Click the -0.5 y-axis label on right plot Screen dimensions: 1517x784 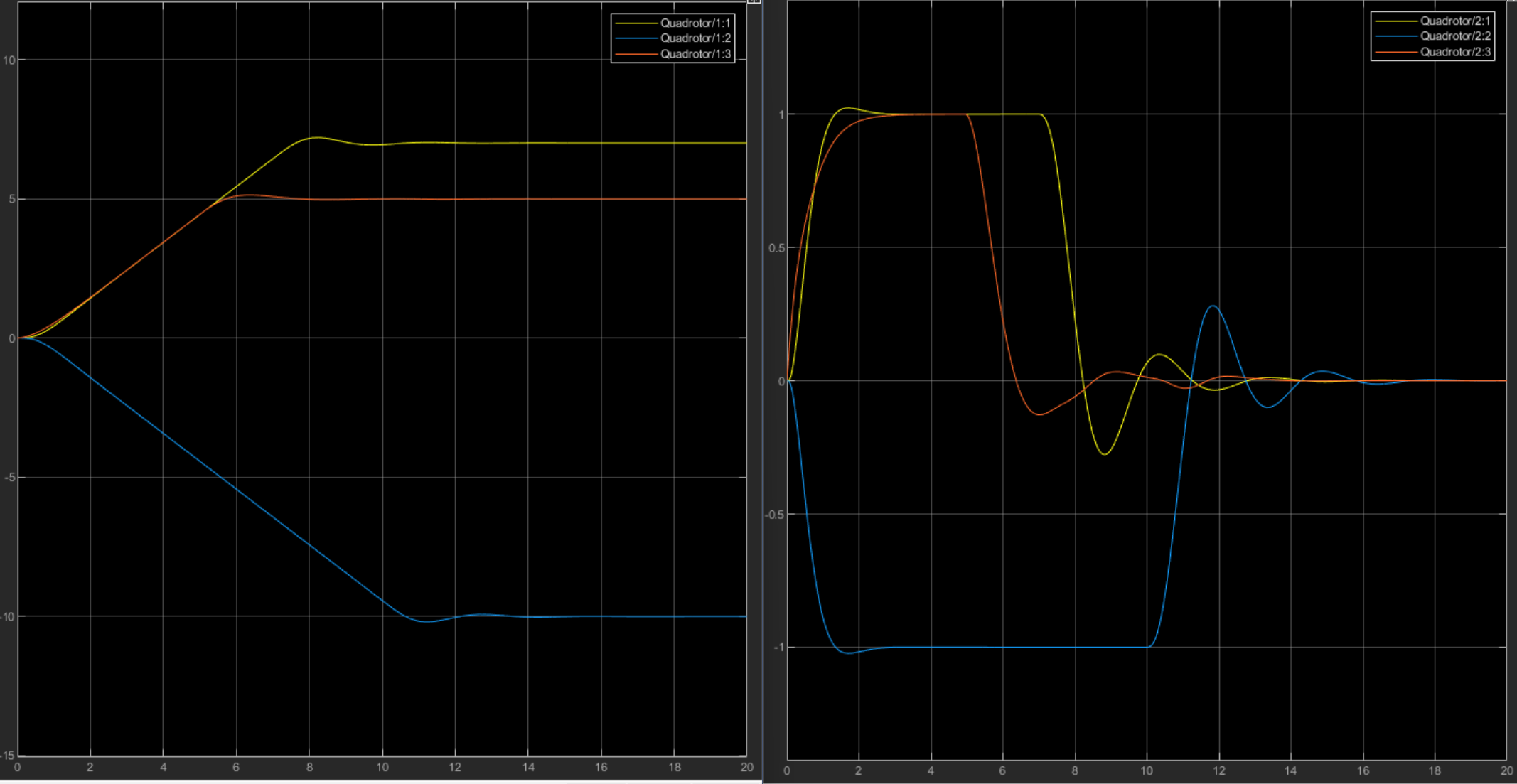pyautogui.click(x=775, y=515)
